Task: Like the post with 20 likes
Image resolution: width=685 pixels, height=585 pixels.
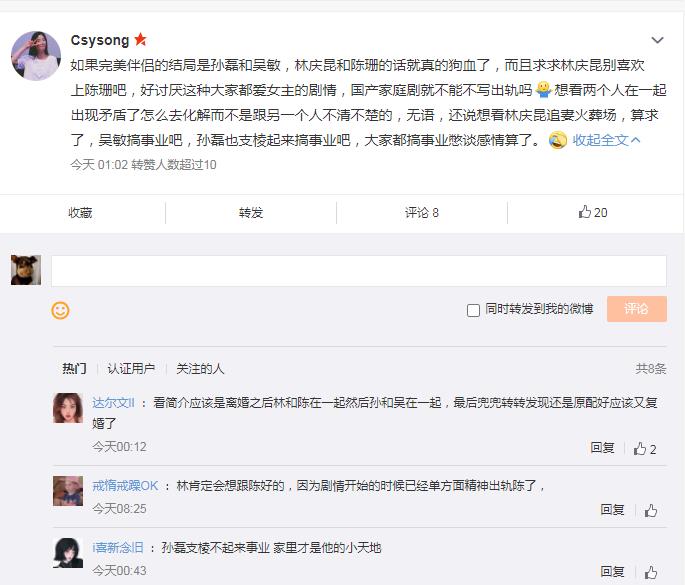Action: 593,212
